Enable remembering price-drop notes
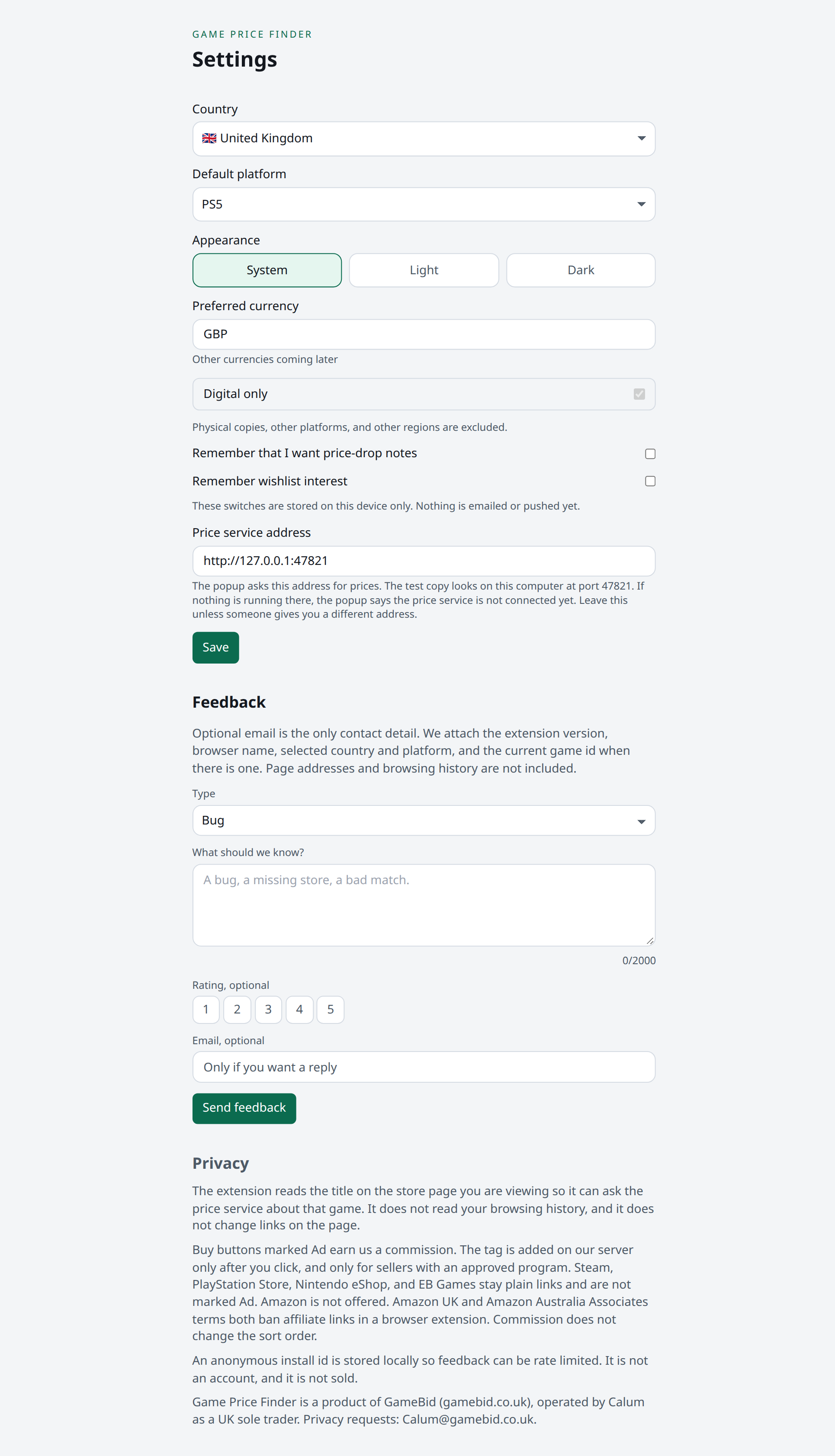 (650, 453)
